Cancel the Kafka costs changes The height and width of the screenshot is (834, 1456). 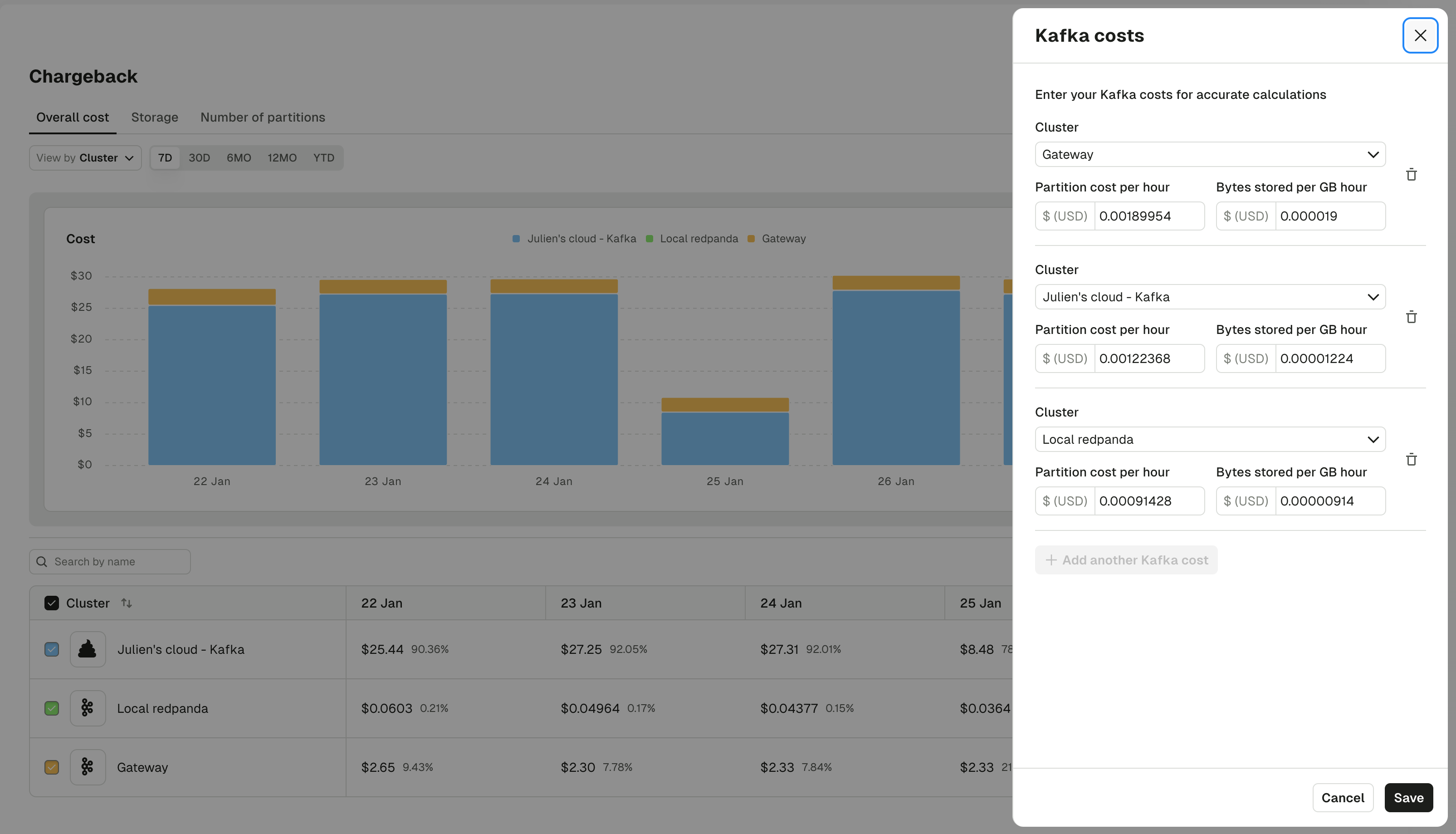(x=1343, y=797)
